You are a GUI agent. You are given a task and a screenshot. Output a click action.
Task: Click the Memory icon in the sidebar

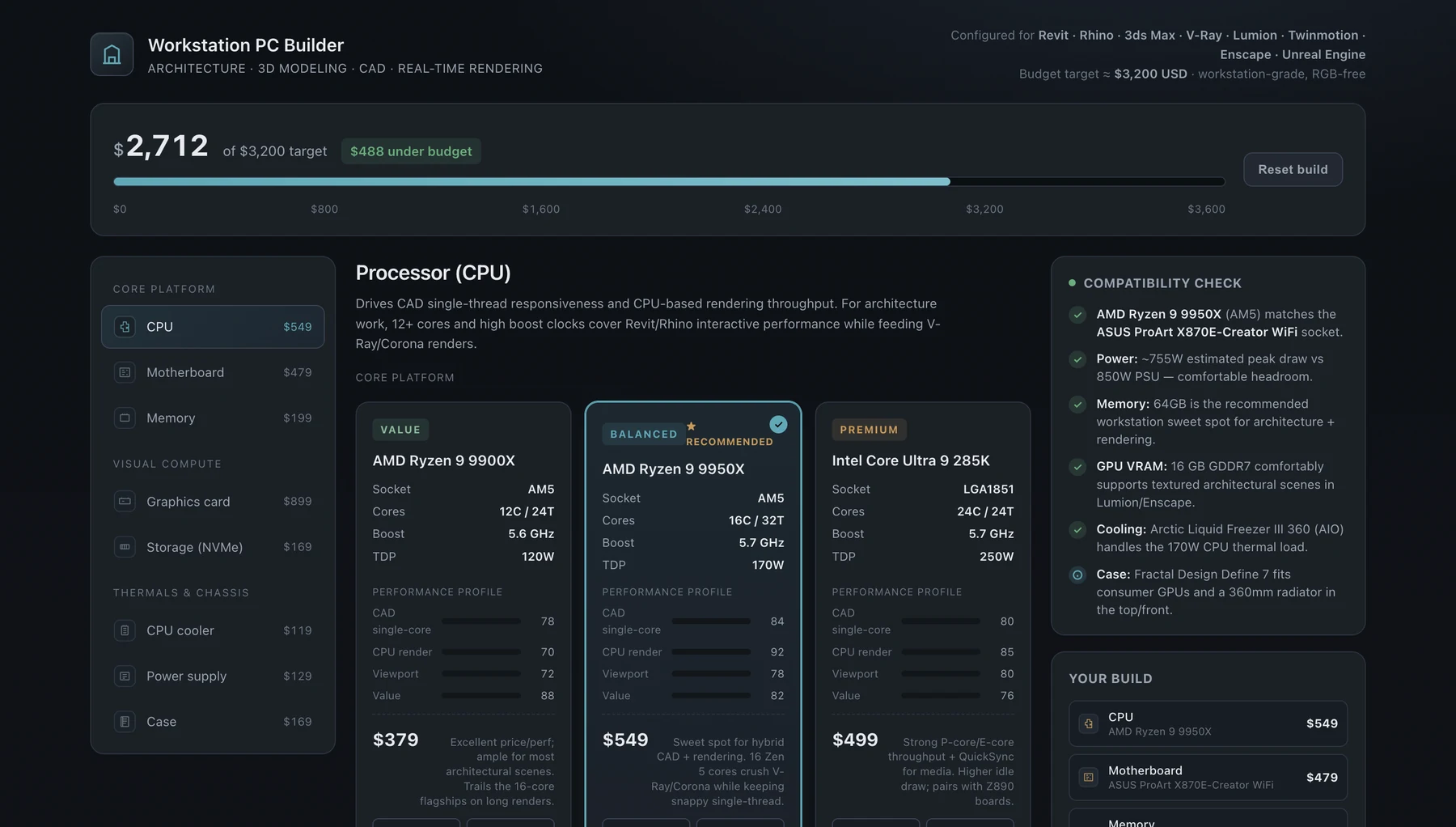125,418
